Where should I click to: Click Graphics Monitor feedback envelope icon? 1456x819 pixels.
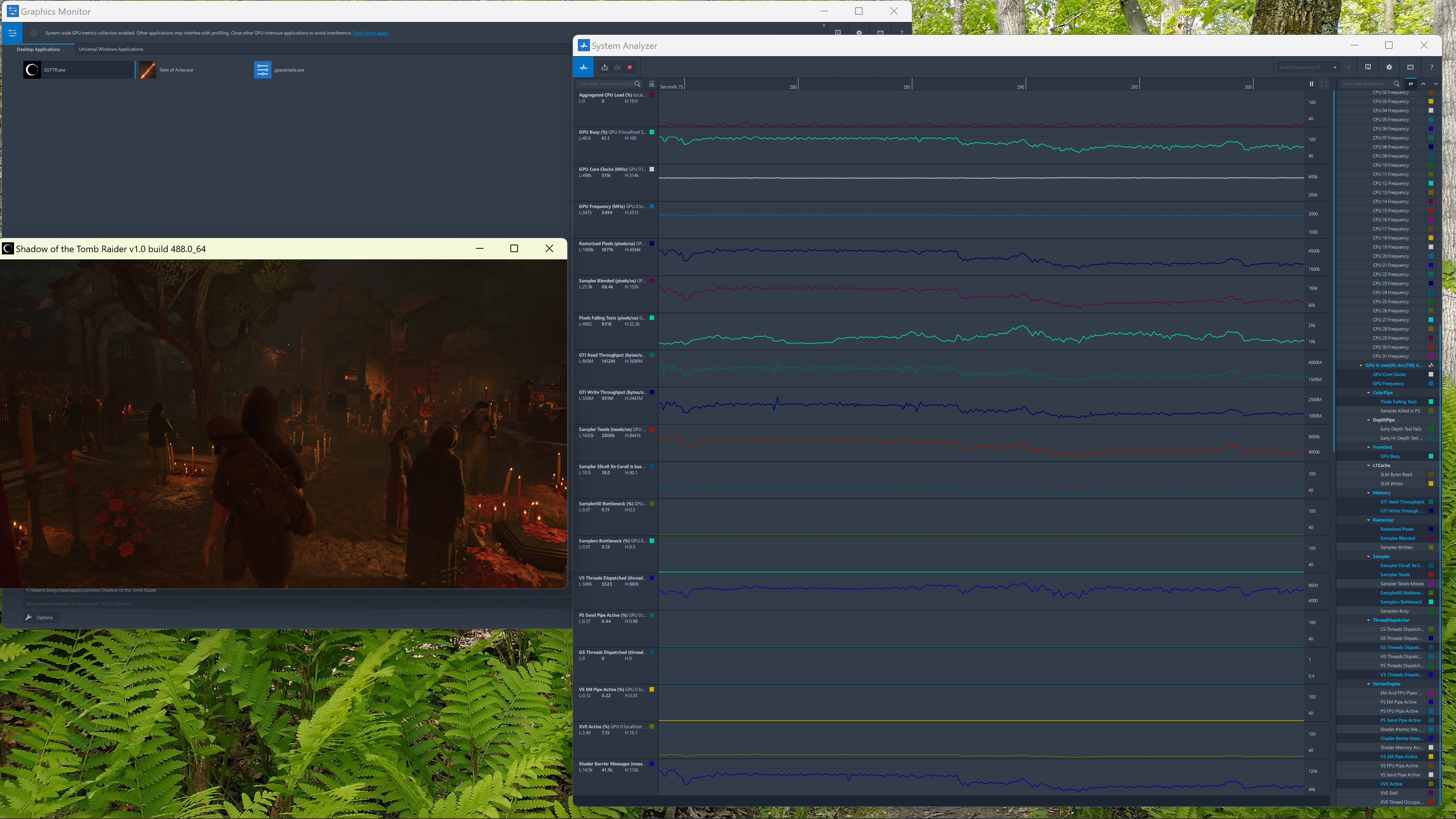coord(880,33)
